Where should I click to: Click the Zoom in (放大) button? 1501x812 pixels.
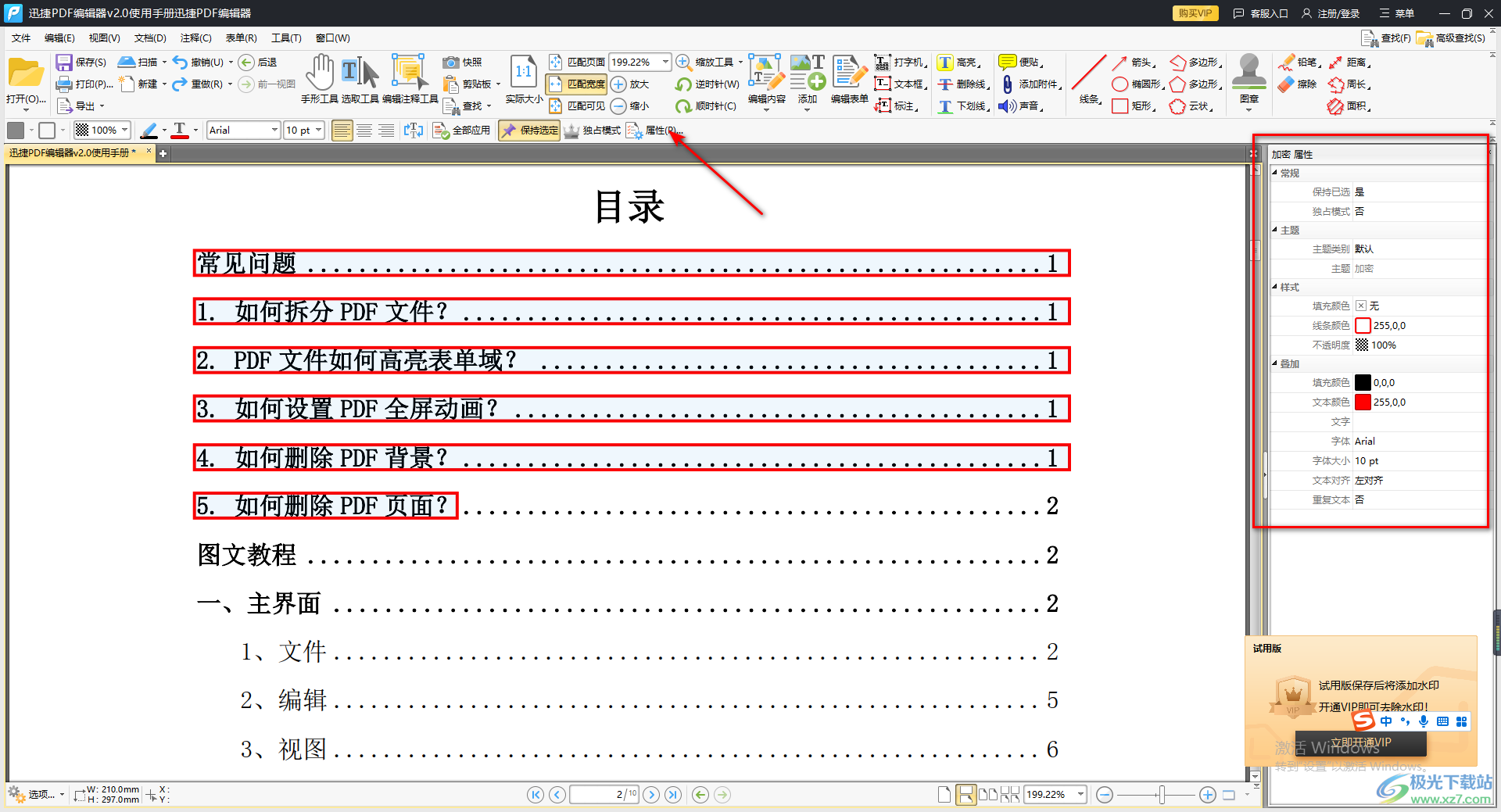[630, 84]
